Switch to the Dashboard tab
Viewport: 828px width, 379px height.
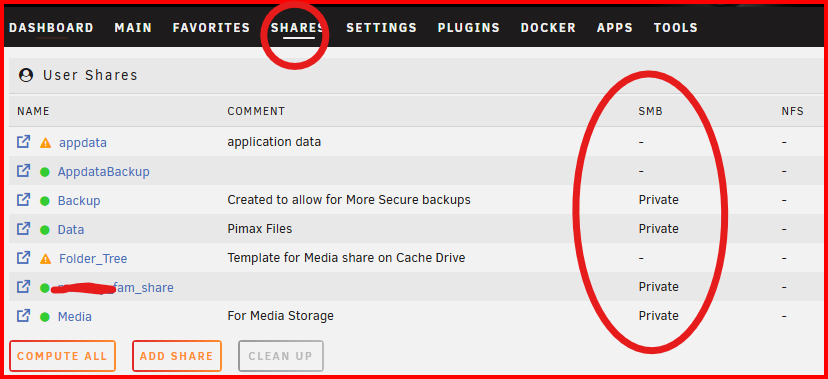[51, 27]
